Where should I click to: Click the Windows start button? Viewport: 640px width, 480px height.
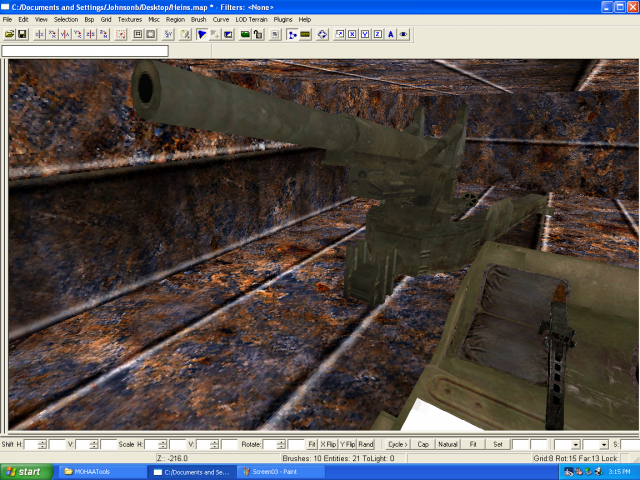tap(26, 472)
